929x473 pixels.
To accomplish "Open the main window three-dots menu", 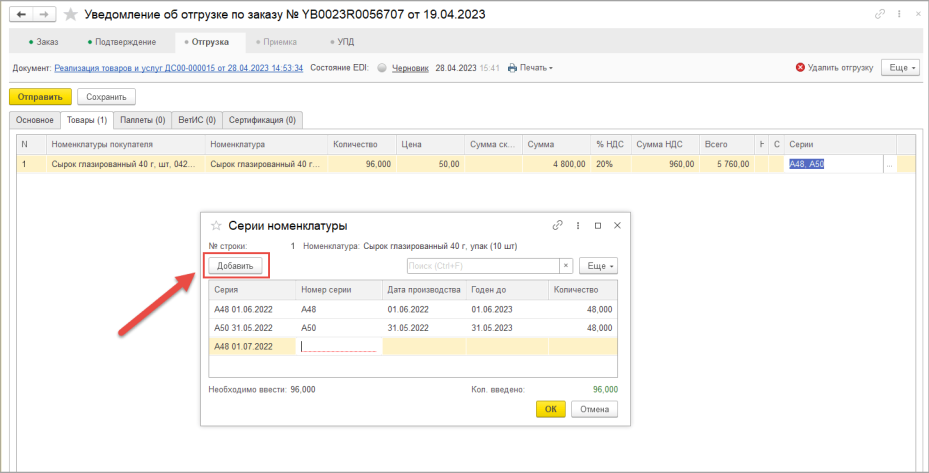I will click(x=899, y=14).
